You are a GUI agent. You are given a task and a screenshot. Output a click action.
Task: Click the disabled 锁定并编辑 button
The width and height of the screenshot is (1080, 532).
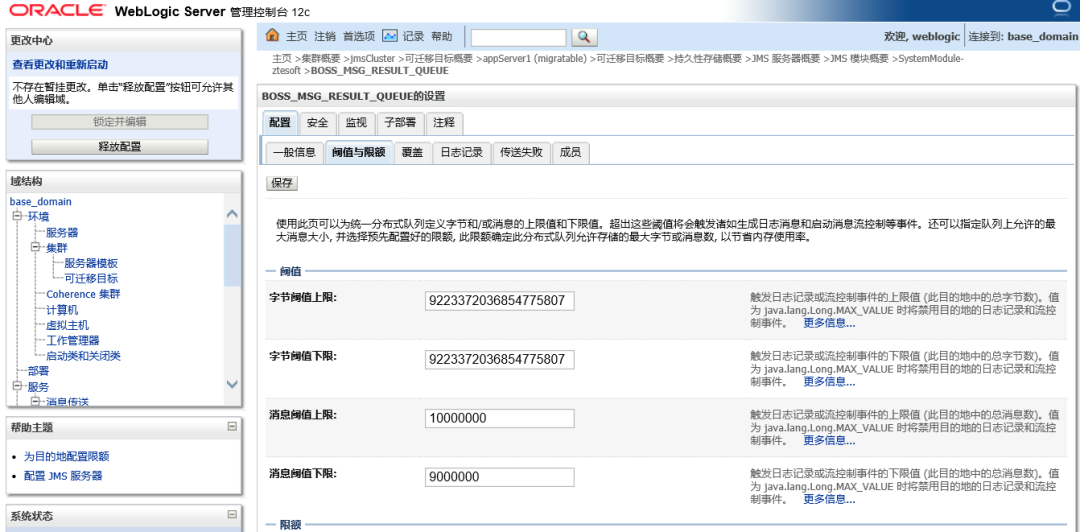(120, 122)
